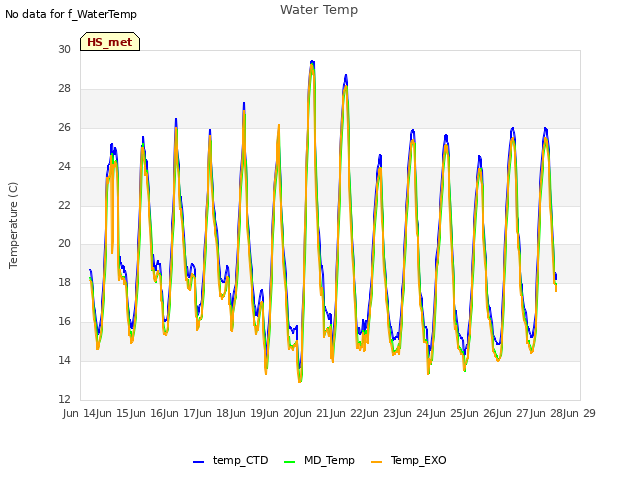Click the 'Jun 27' x-axis date label
The image size is (640, 480).
[511, 413]
